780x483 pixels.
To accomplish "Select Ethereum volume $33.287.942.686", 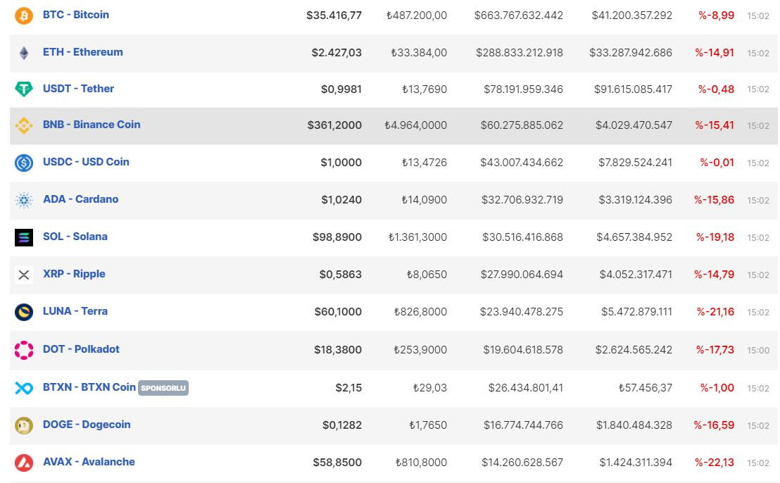I will click(631, 53).
